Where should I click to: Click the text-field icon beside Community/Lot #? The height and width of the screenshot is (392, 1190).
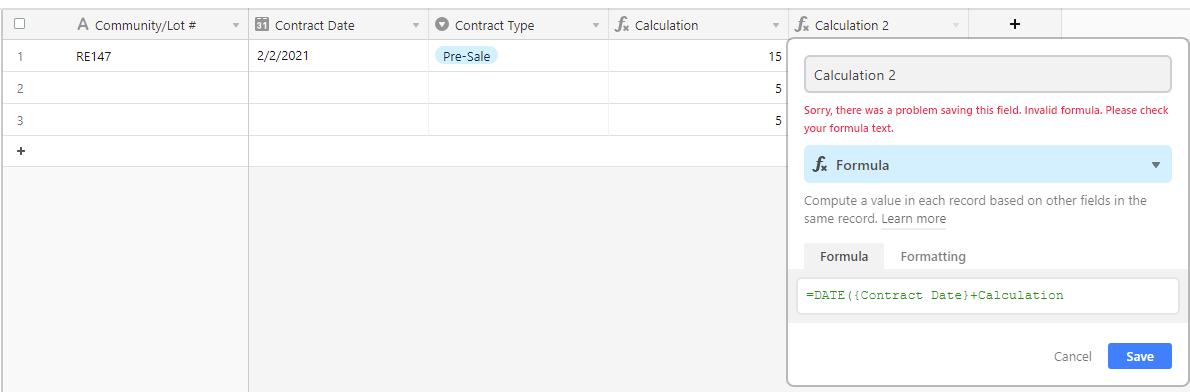pos(83,25)
